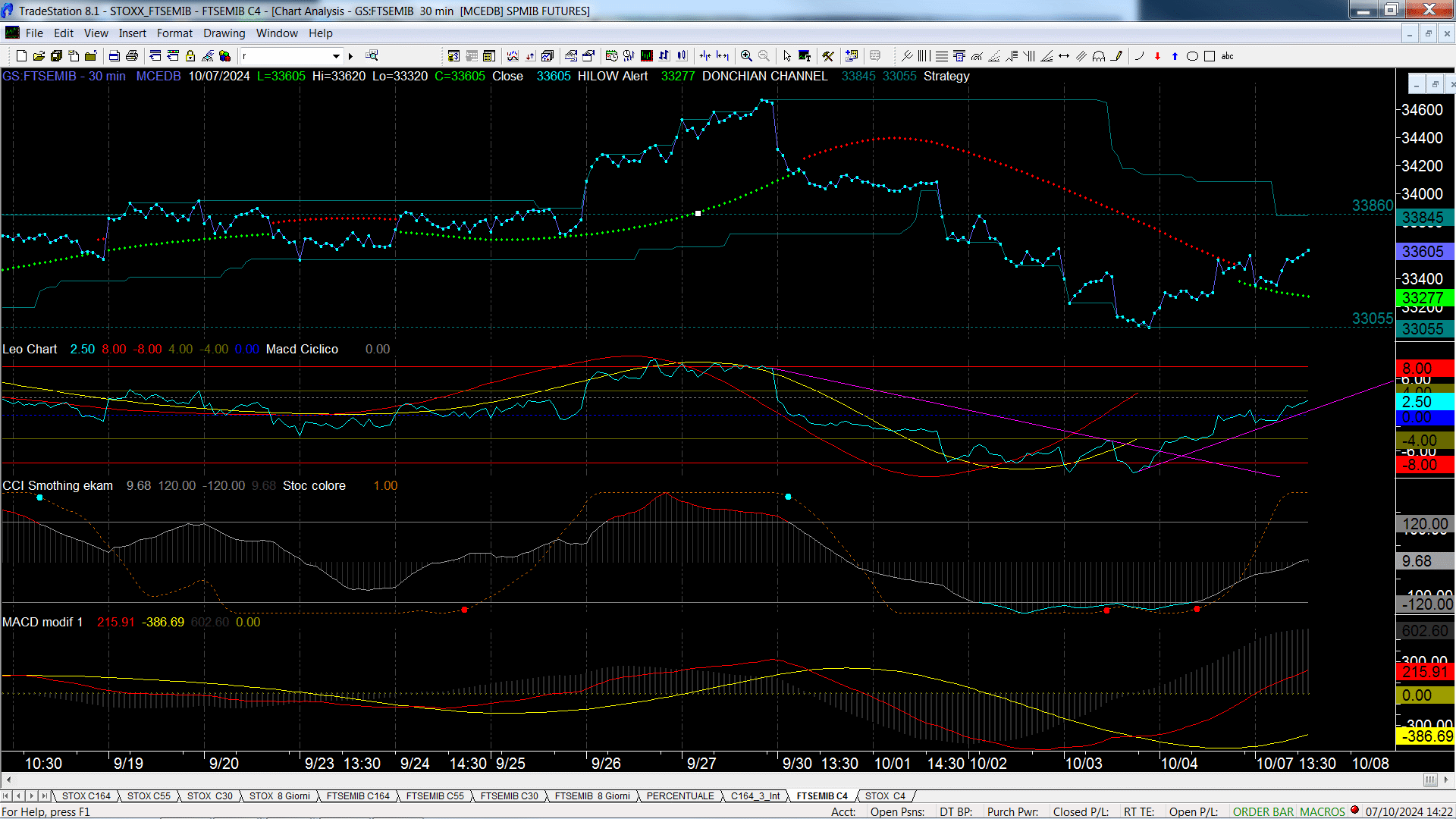This screenshot has width=1456, height=819.
Task: Select the Andrews pitchfork drawing tool
Action: 906,56
